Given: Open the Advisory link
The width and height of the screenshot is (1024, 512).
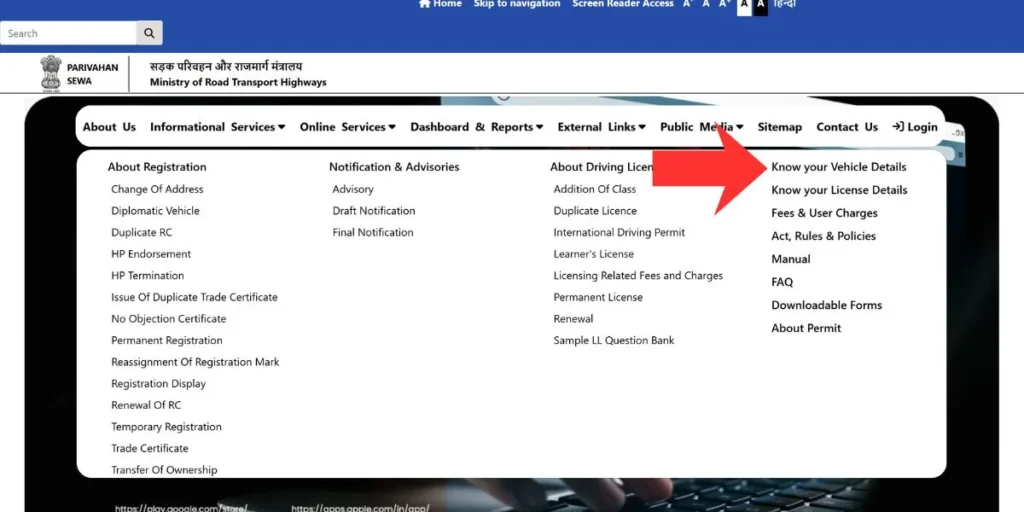Looking at the screenshot, I should (353, 189).
